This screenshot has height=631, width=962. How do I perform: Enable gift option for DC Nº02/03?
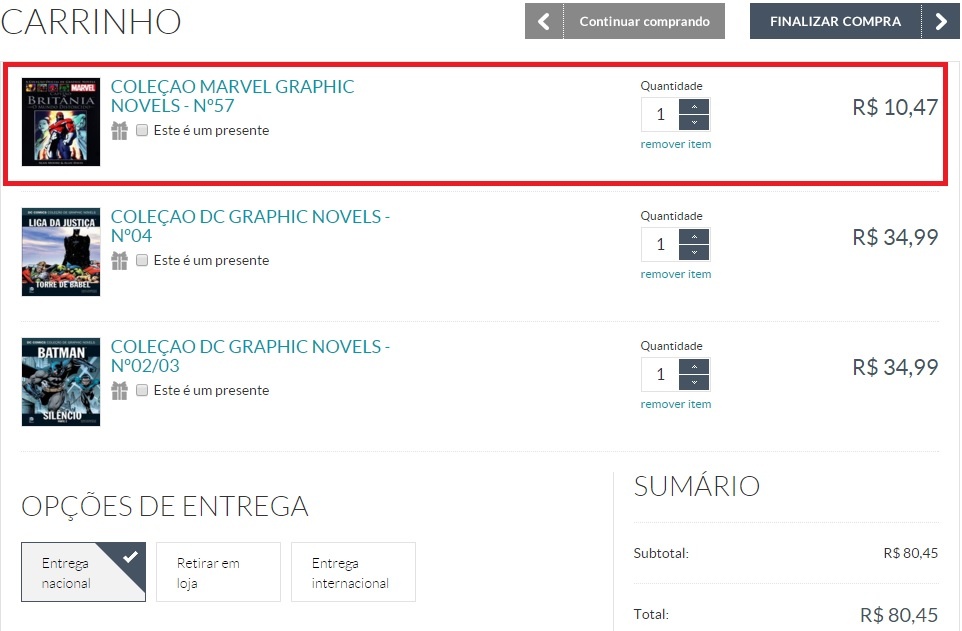coord(142,390)
